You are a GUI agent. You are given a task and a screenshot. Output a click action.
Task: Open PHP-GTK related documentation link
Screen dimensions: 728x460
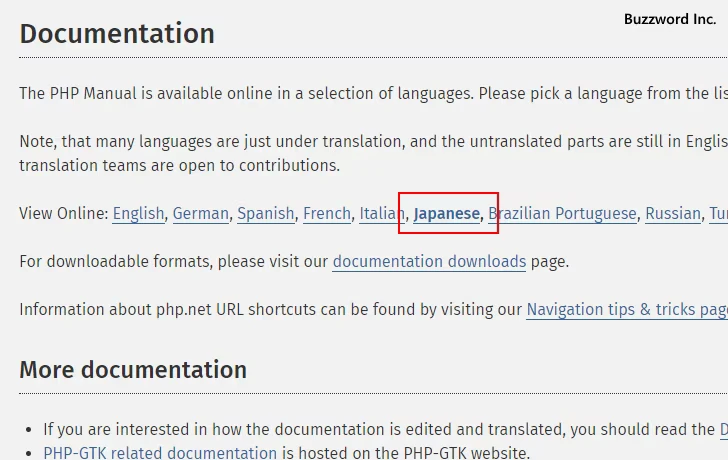coord(160,452)
